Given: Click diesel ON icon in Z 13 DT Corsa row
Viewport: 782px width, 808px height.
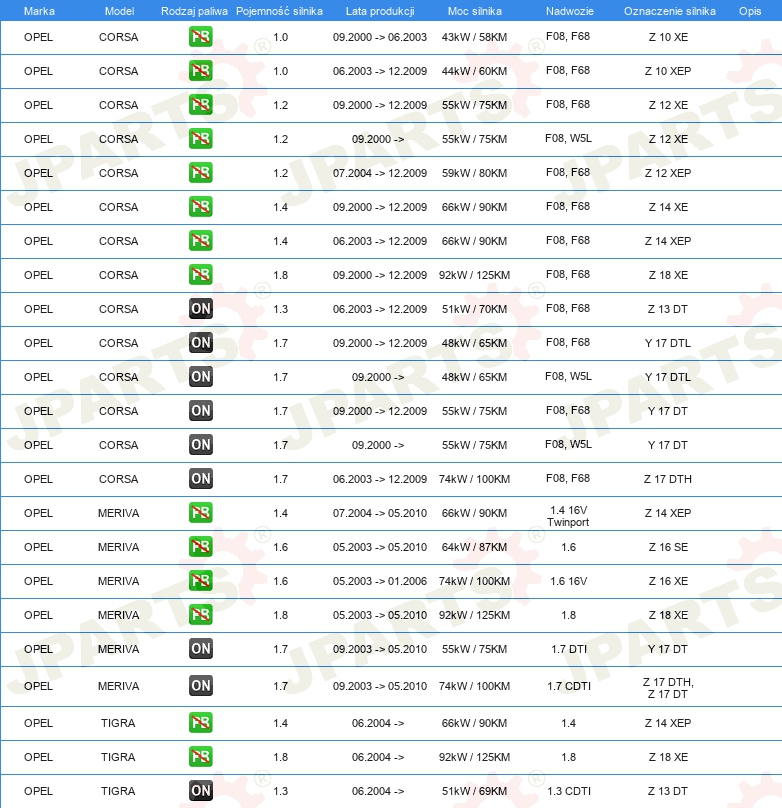Looking at the screenshot, I should point(200,309).
